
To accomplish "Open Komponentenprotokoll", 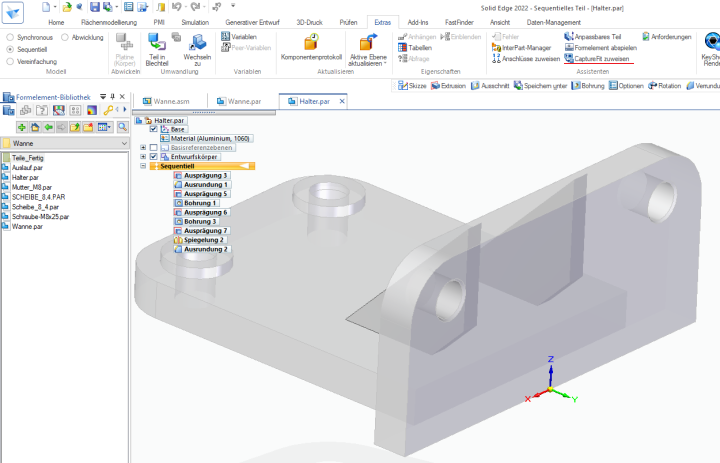I will tap(311, 47).
